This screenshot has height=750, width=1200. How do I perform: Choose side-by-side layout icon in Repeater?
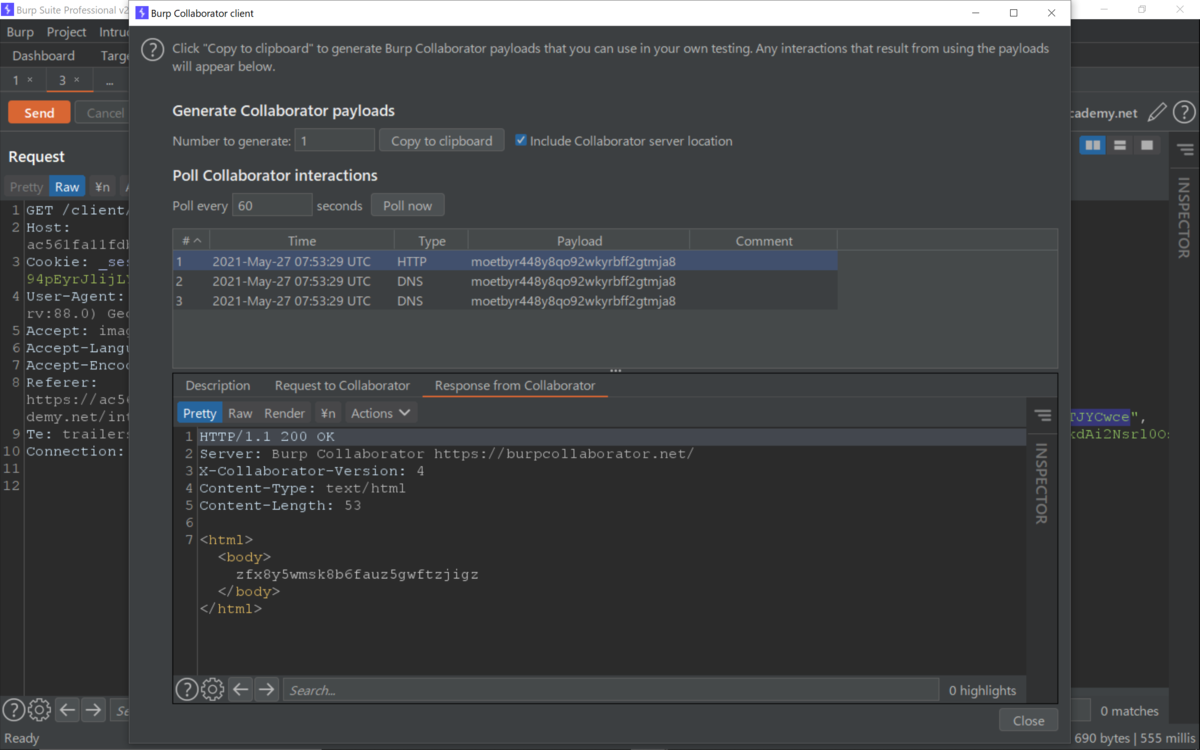(x=1093, y=146)
